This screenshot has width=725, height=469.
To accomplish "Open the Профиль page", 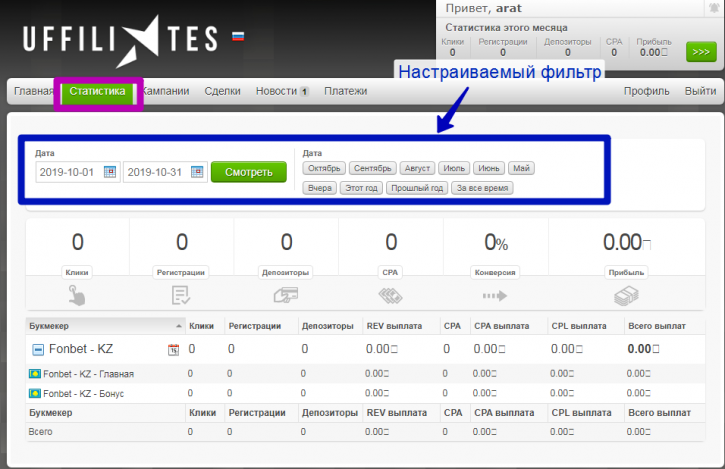I will [x=646, y=91].
